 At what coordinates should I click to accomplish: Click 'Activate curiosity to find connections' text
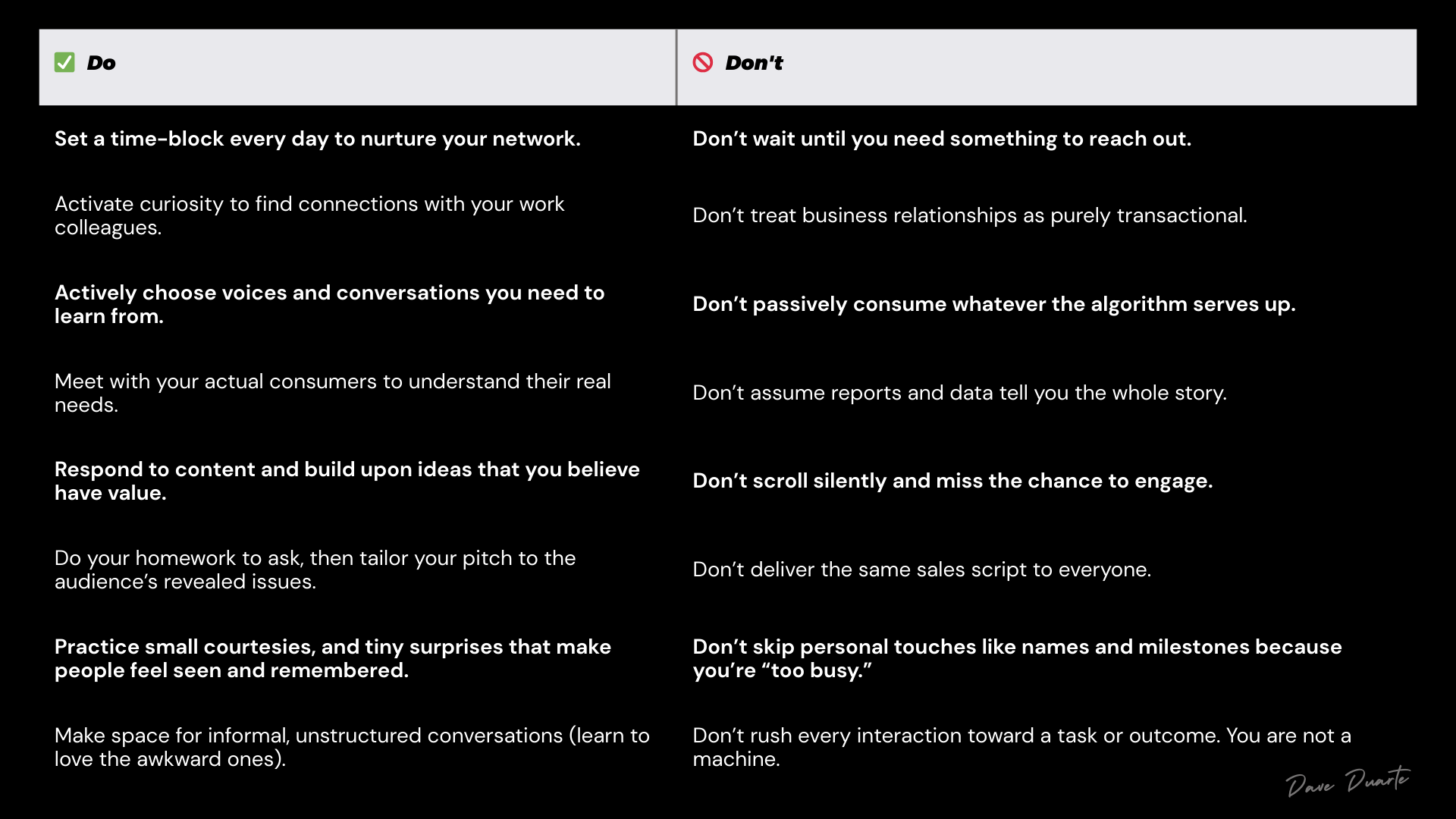(x=309, y=215)
